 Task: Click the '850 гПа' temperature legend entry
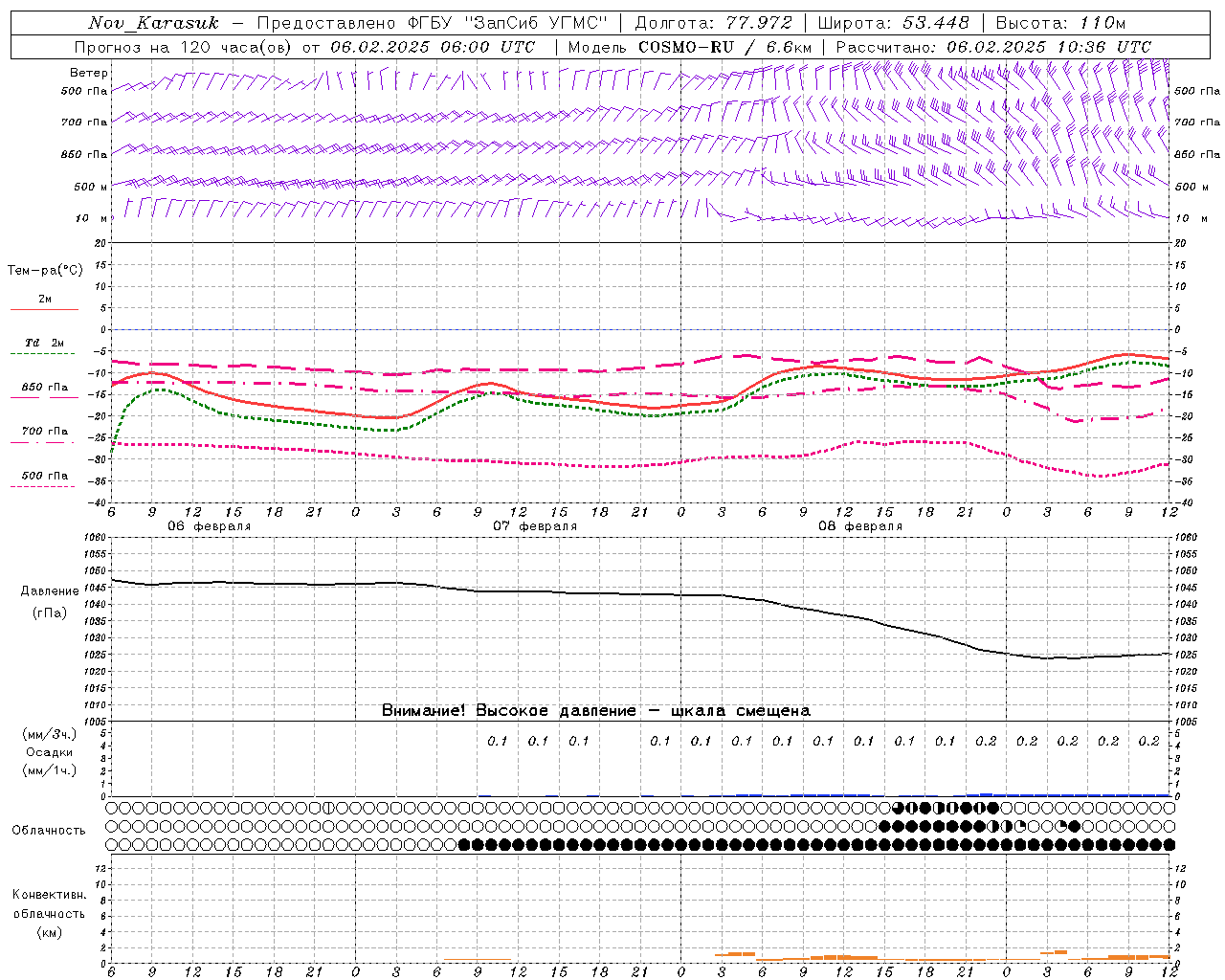pos(45,388)
